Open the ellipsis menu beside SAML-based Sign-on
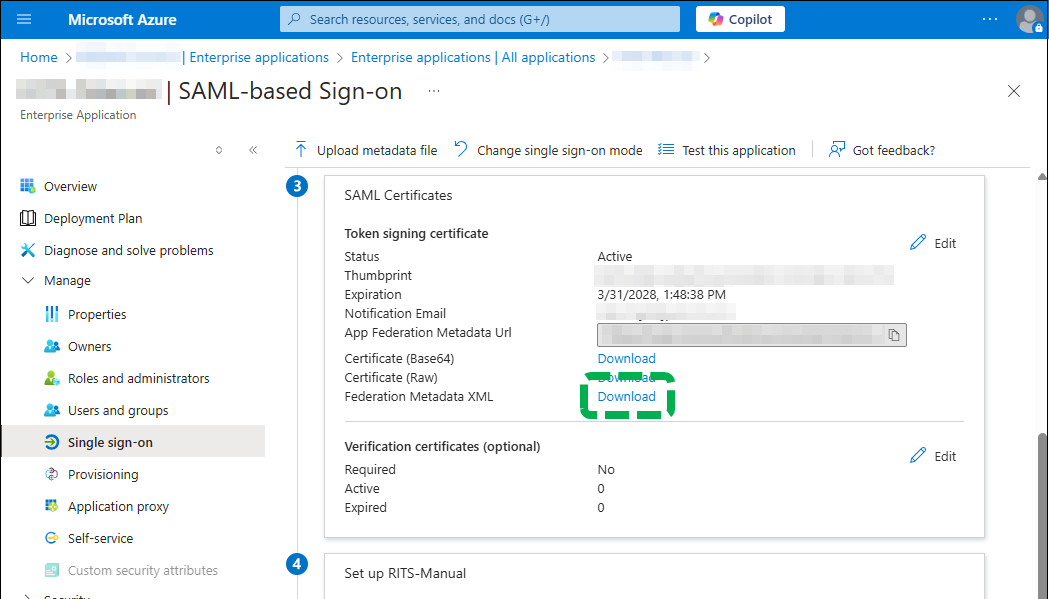Viewport: 1049px width, 599px height. pyautogui.click(x=433, y=92)
